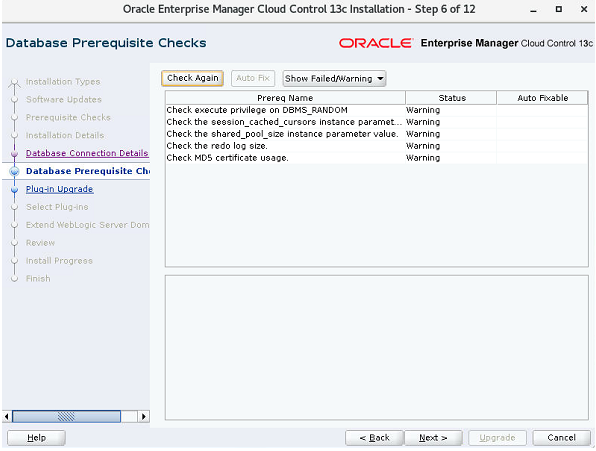Minimize the installer window

tap(533, 9)
